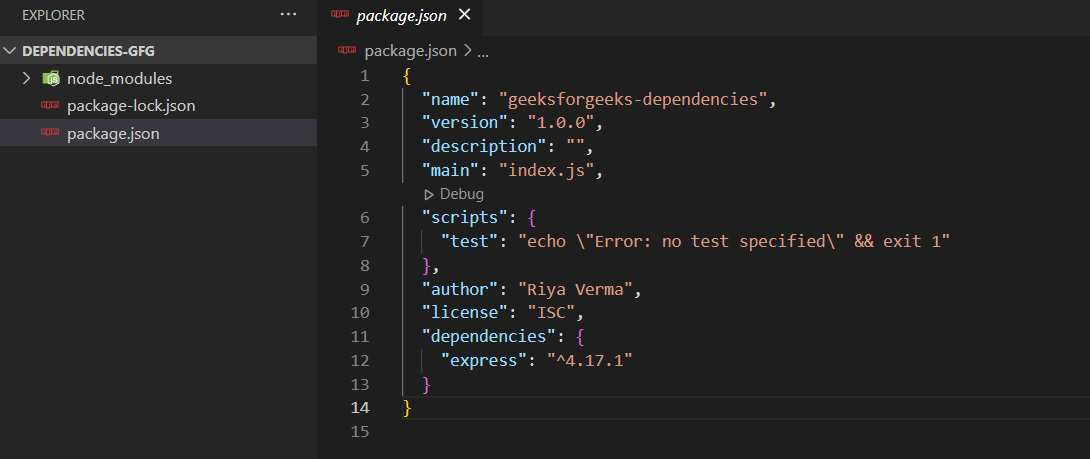The image size is (1090, 459).
Task: Click the breadcrumb ellipsis after package.json
Action: pos(482,50)
